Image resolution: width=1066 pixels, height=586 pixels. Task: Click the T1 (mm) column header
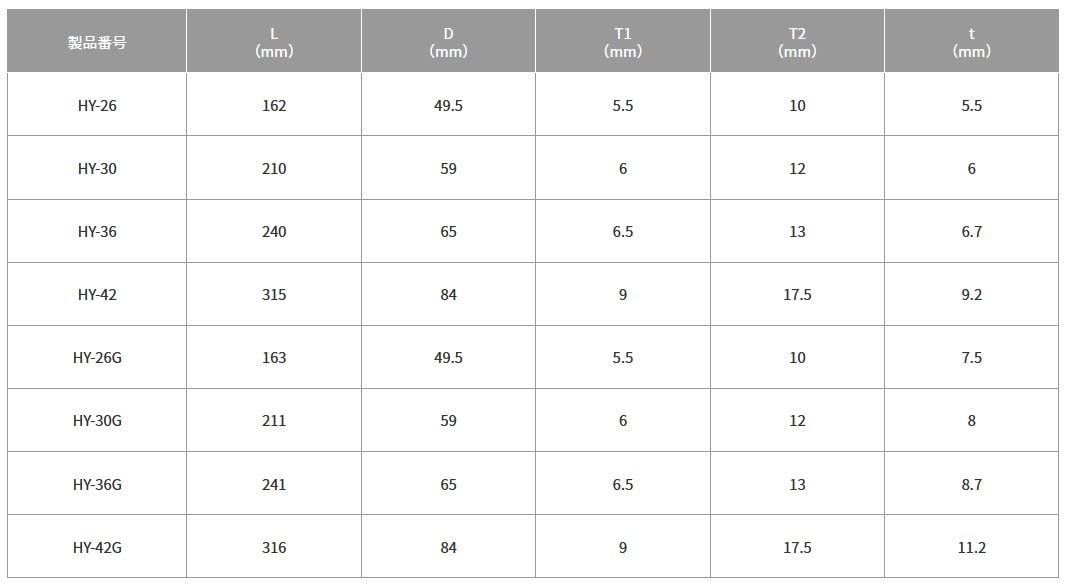tap(623, 43)
